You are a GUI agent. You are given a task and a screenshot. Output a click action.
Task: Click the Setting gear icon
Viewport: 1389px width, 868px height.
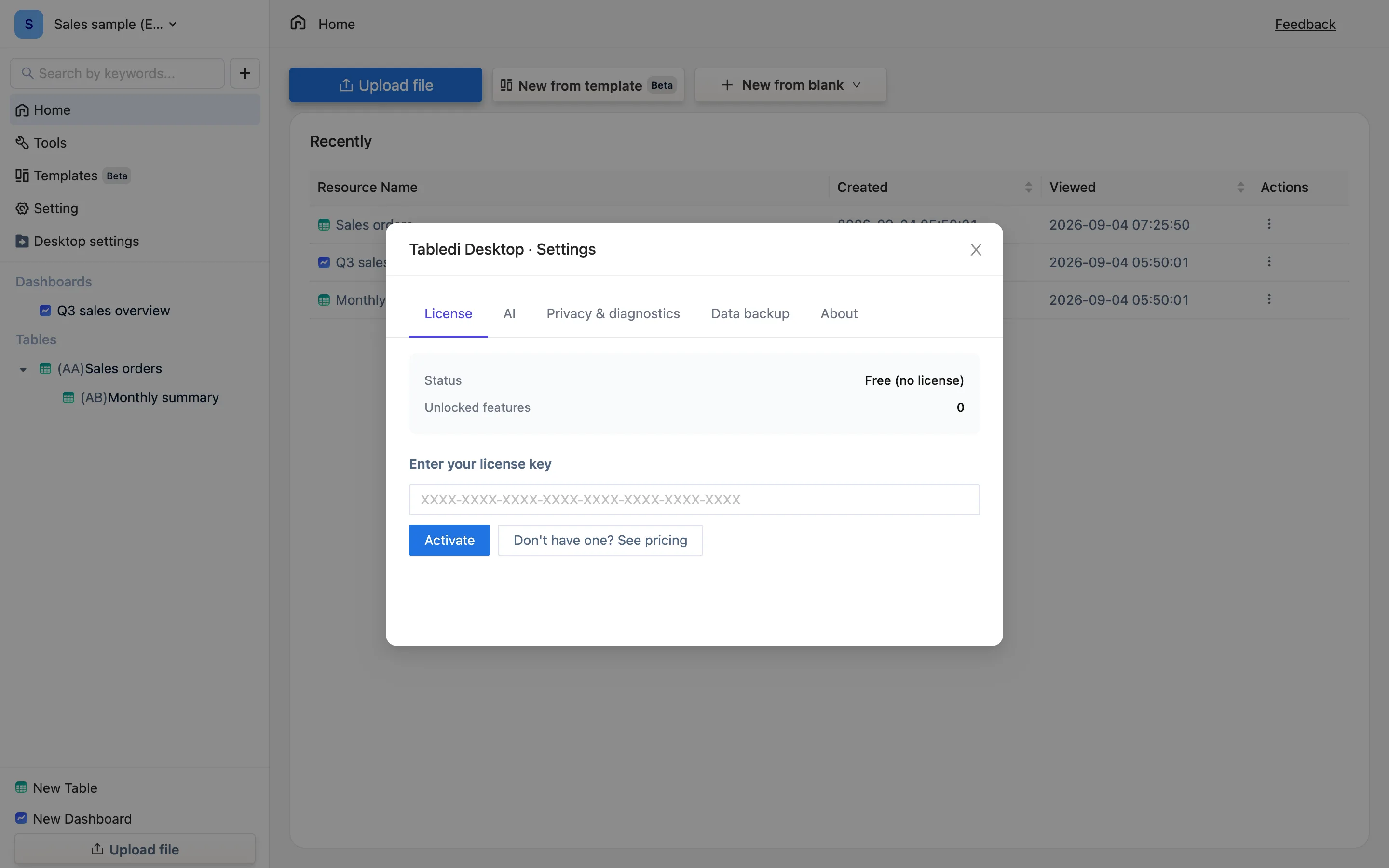pyautogui.click(x=22, y=208)
